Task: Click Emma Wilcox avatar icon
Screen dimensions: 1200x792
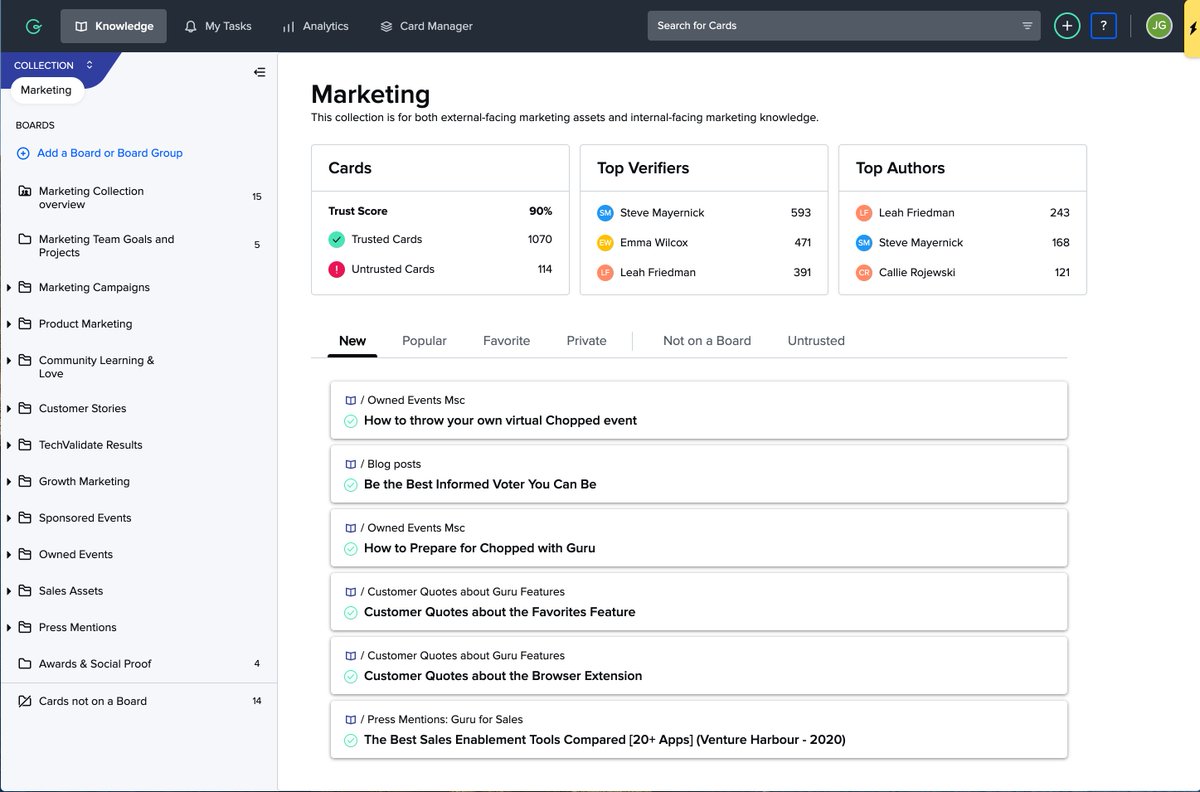Action: click(x=605, y=243)
